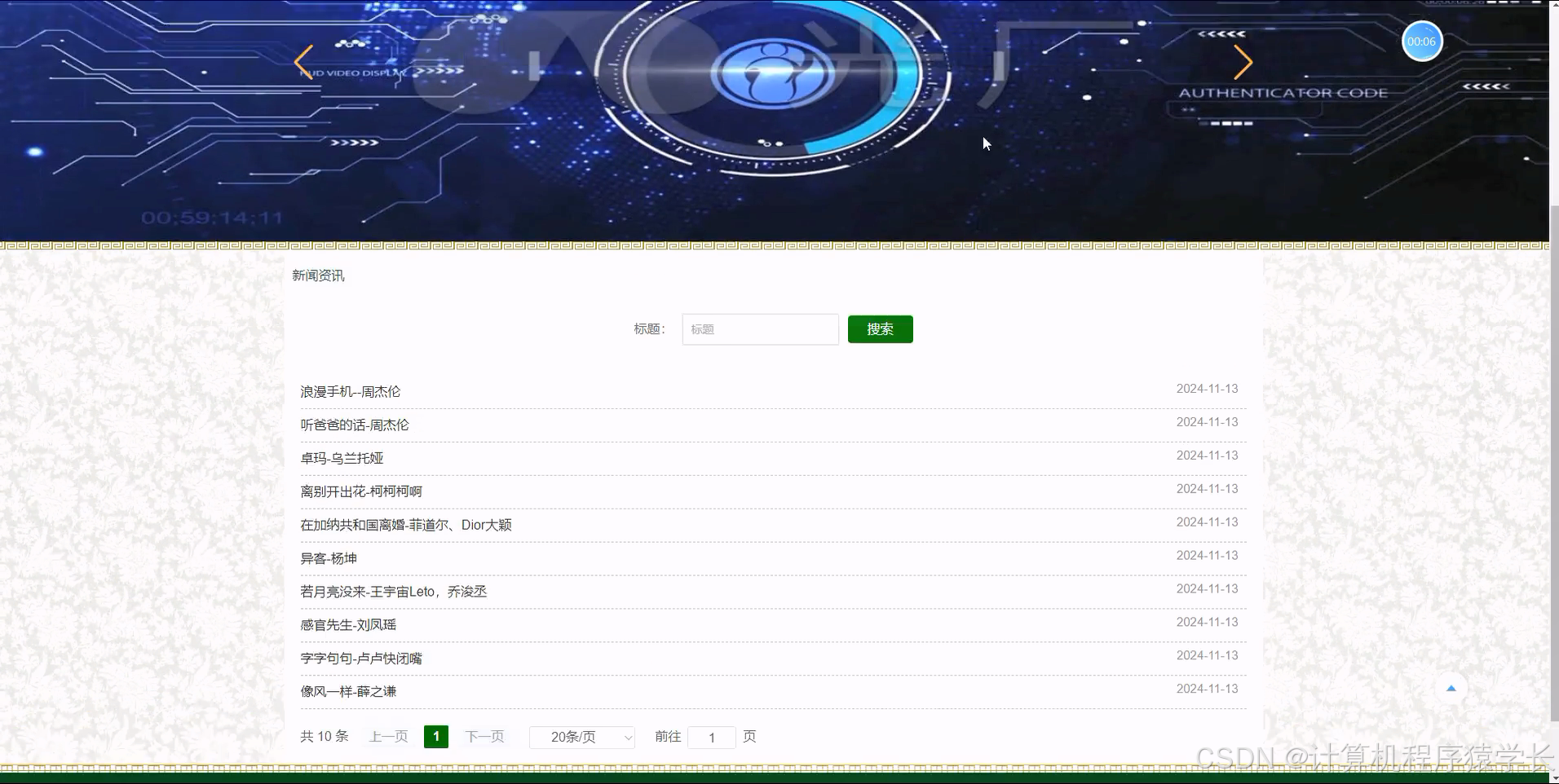Click the right carousel navigation arrow
1559x784 pixels.
1243,62
